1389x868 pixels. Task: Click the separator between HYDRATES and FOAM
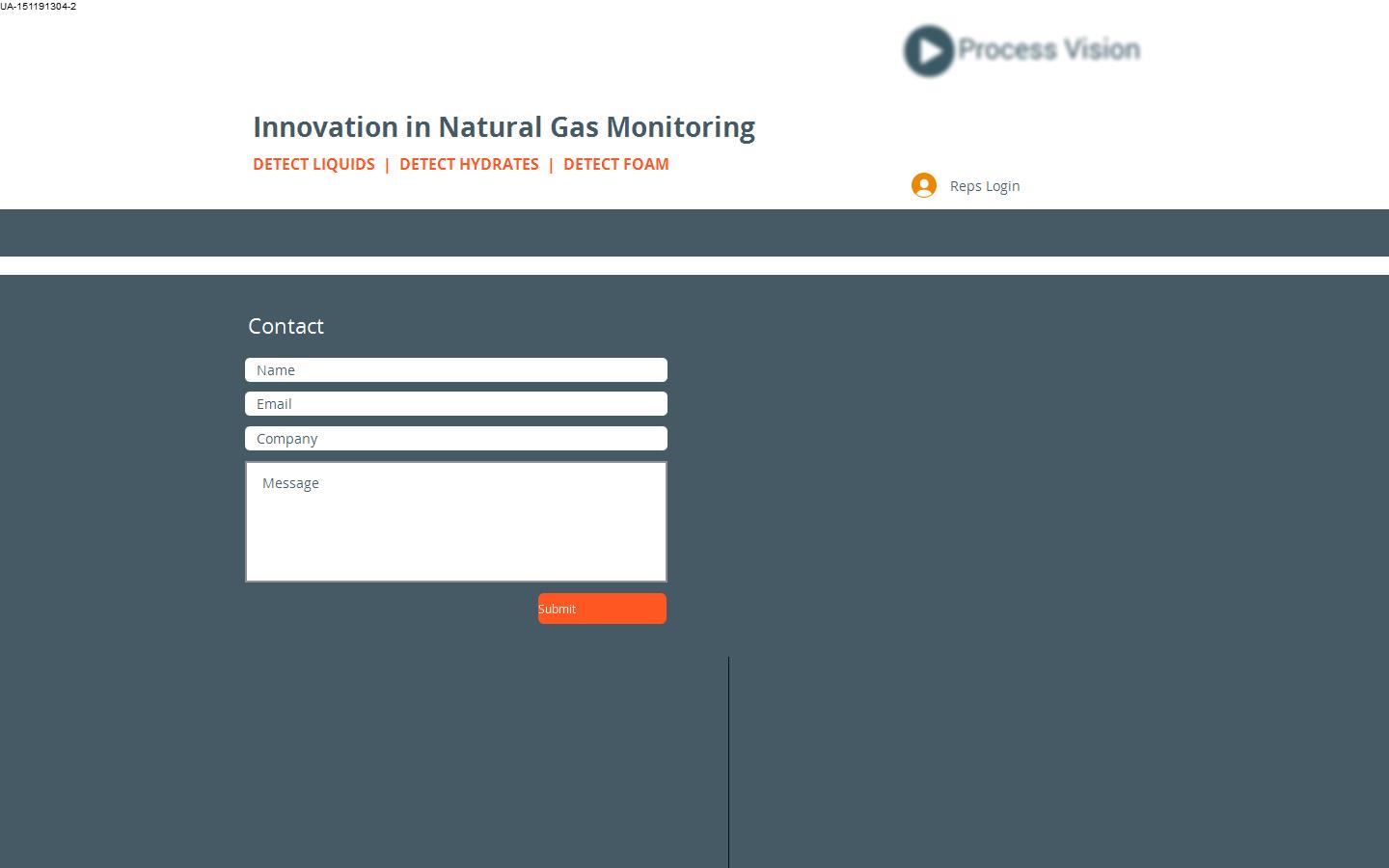[551, 164]
